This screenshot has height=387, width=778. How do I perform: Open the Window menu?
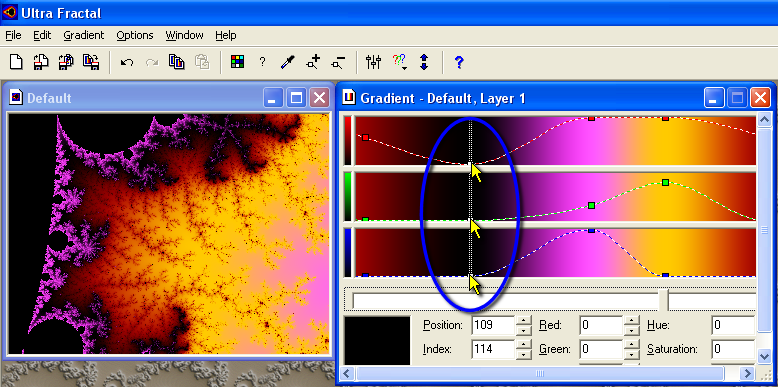(x=185, y=35)
